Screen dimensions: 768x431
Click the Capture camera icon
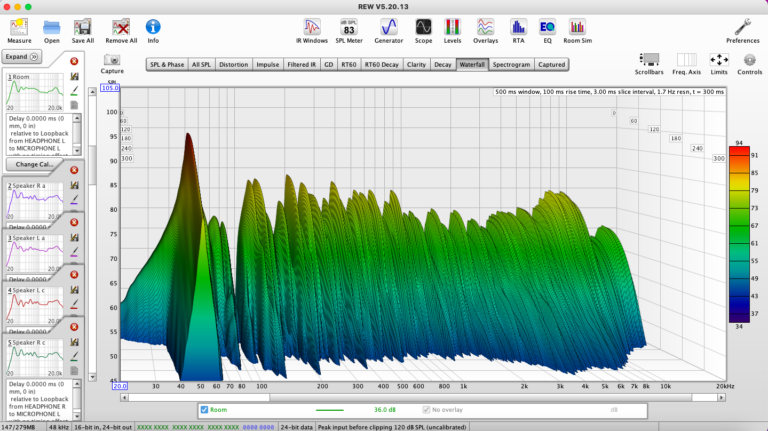112,60
